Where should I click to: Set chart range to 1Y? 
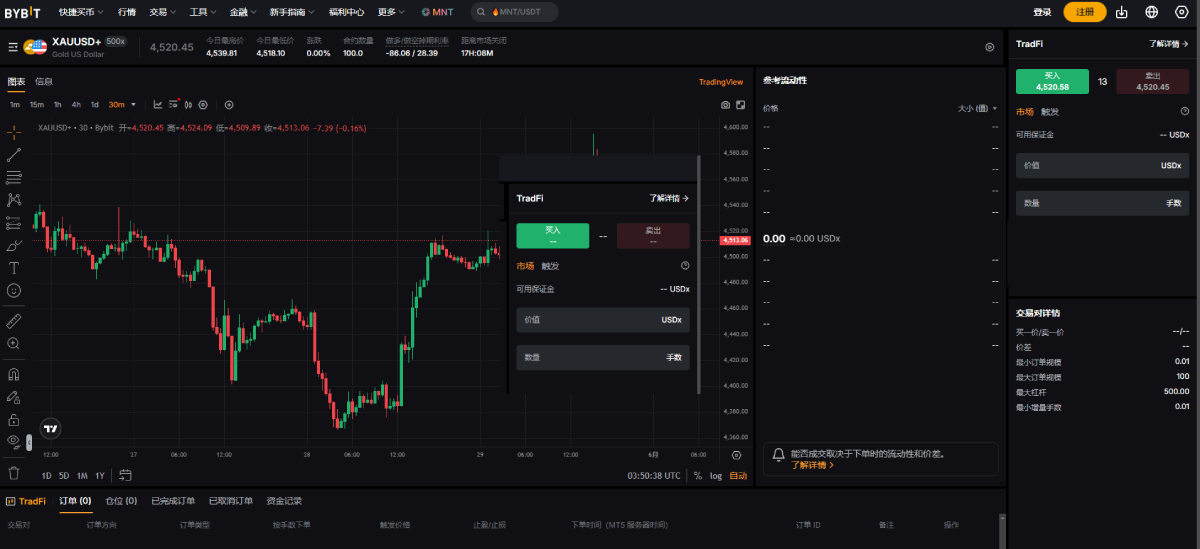click(x=99, y=475)
